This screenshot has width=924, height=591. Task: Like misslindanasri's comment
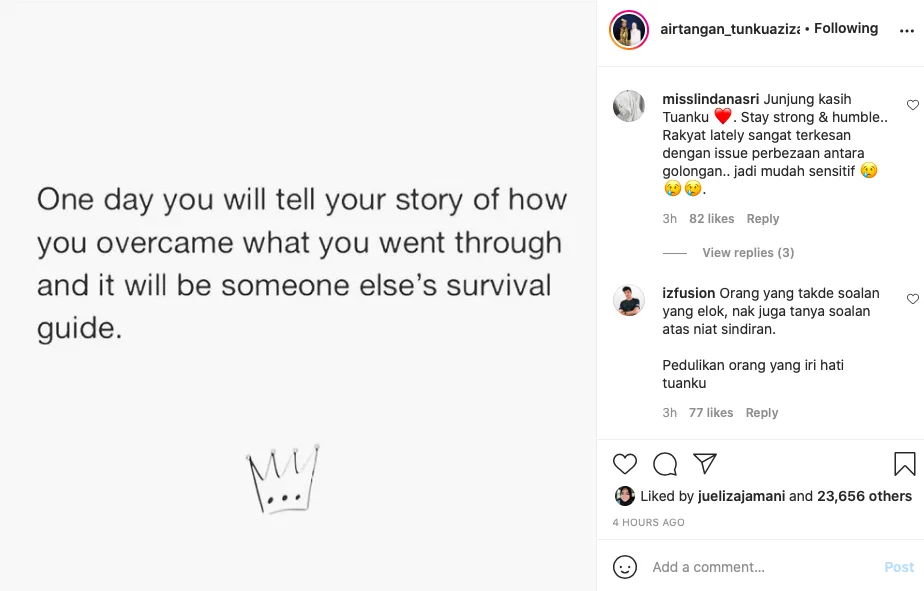click(x=912, y=105)
